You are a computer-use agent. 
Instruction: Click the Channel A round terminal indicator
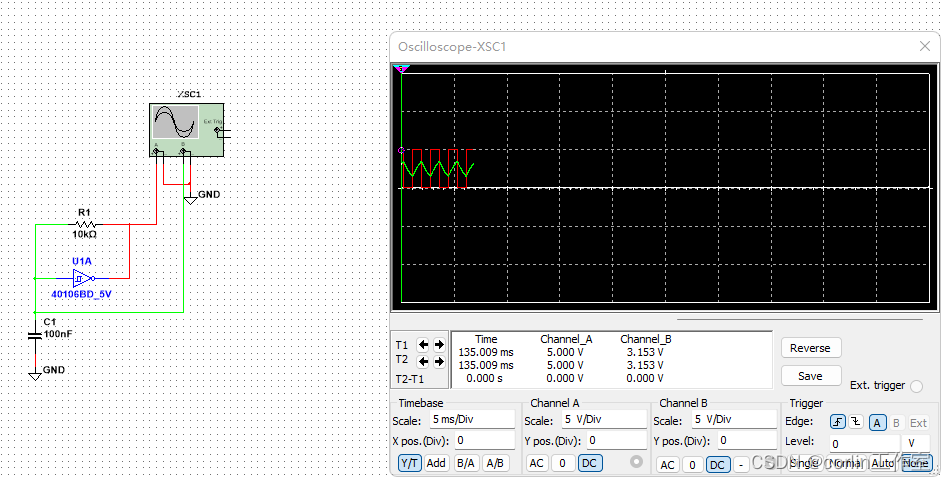point(636,461)
